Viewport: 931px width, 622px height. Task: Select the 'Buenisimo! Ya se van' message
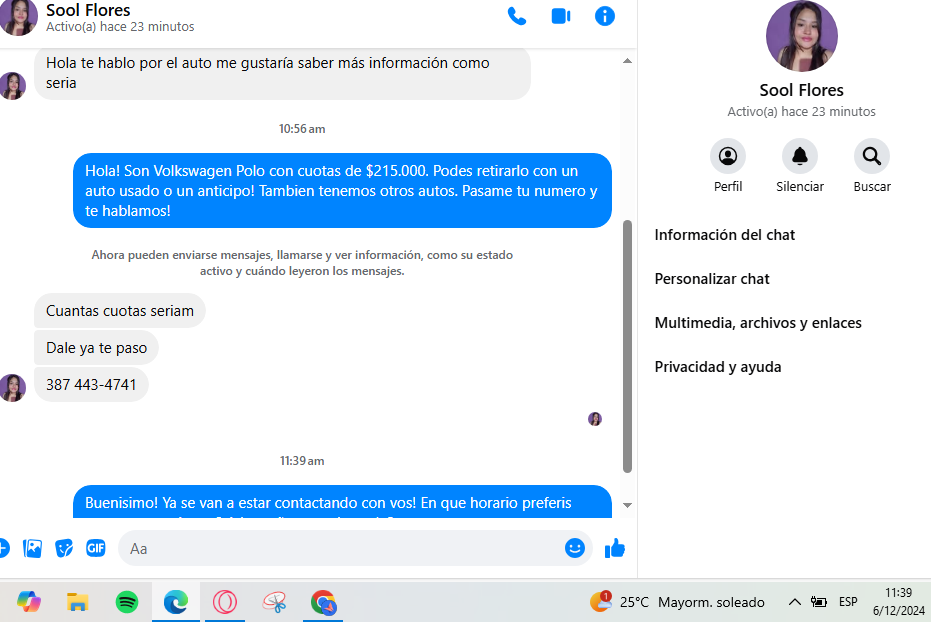pos(342,502)
